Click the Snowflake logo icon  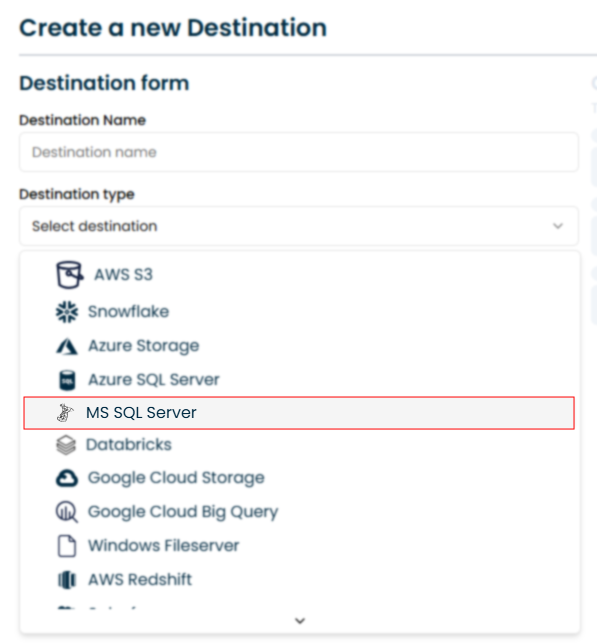pyautogui.click(x=67, y=312)
